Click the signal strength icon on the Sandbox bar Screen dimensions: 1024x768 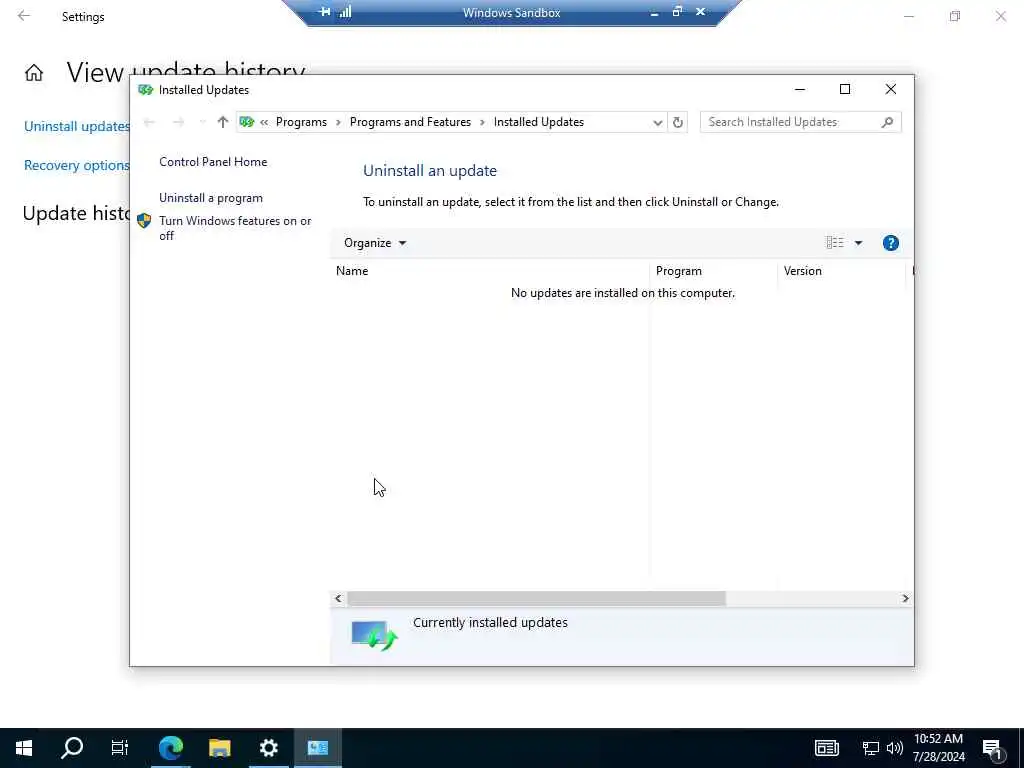(x=345, y=12)
